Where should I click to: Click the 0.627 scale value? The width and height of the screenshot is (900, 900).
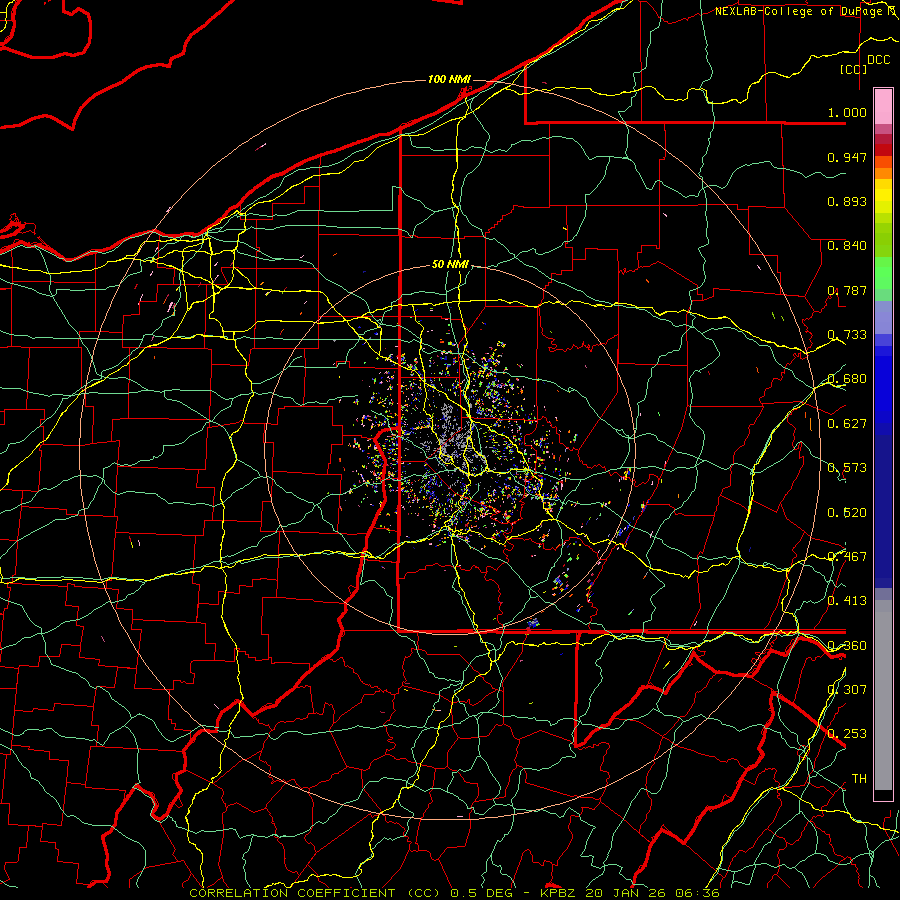coord(847,424)
